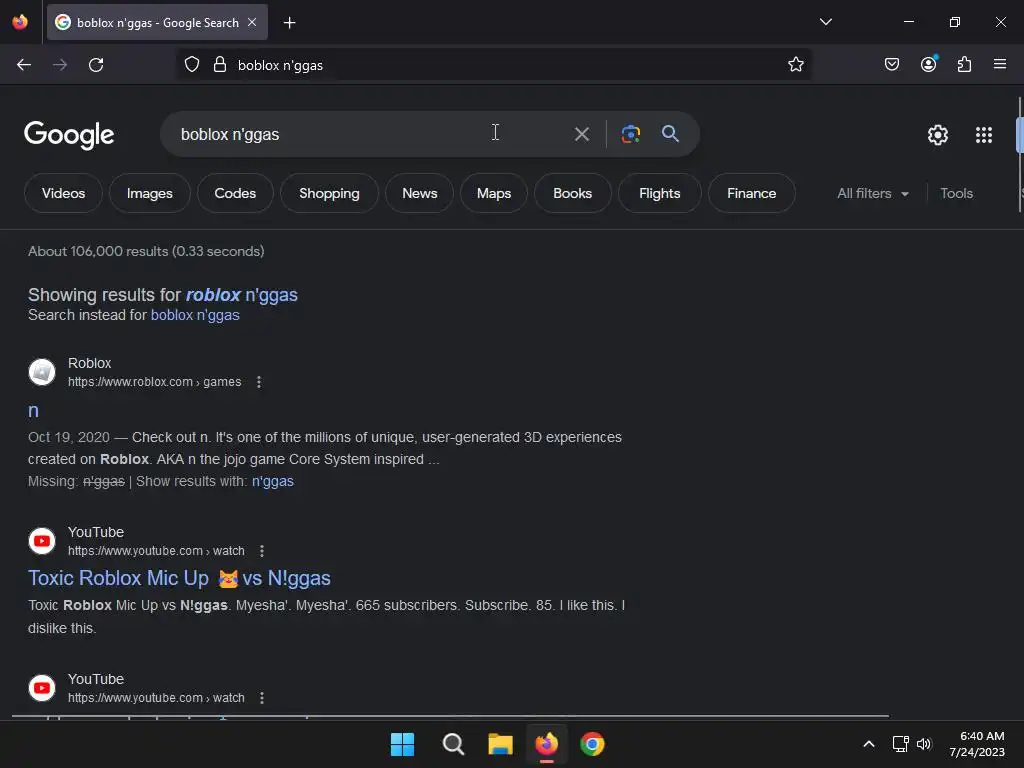Open the 'n' Roblox game result
Viewport: 1024px width, 768px height.
(33, 411)
